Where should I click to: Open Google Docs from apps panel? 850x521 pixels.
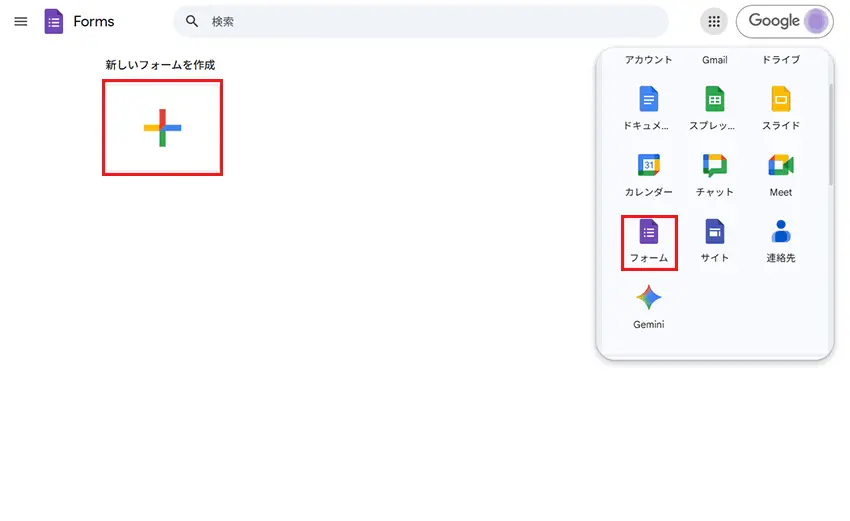point(649,106)
